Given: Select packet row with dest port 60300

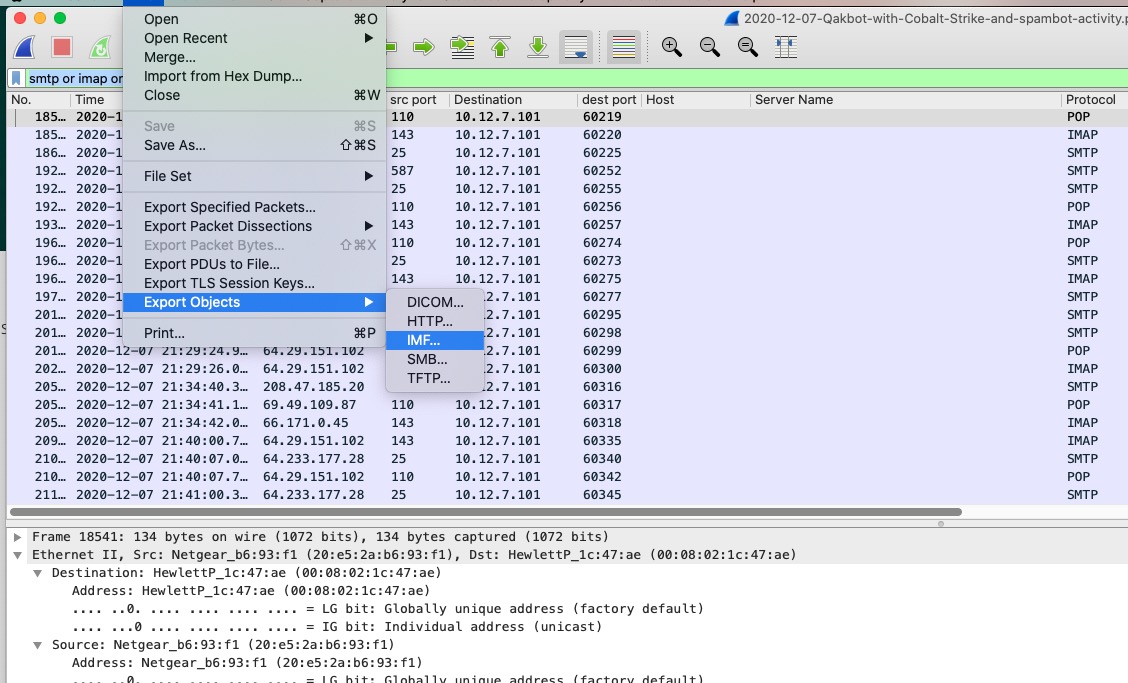Looking at the screenshot, I should click(x=567, y=368).
